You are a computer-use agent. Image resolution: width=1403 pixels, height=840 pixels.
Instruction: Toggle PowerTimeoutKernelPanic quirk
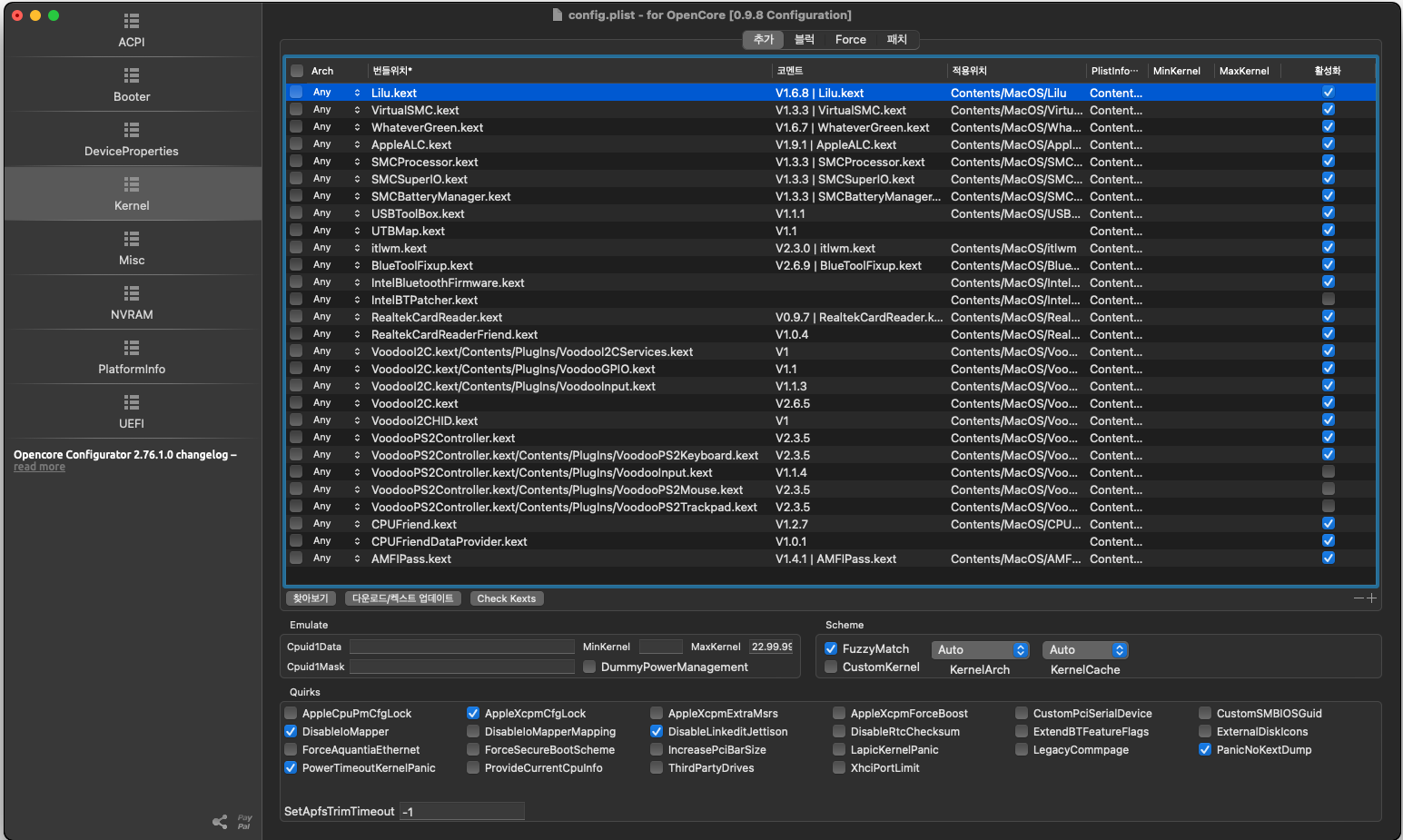click(291, 767)
